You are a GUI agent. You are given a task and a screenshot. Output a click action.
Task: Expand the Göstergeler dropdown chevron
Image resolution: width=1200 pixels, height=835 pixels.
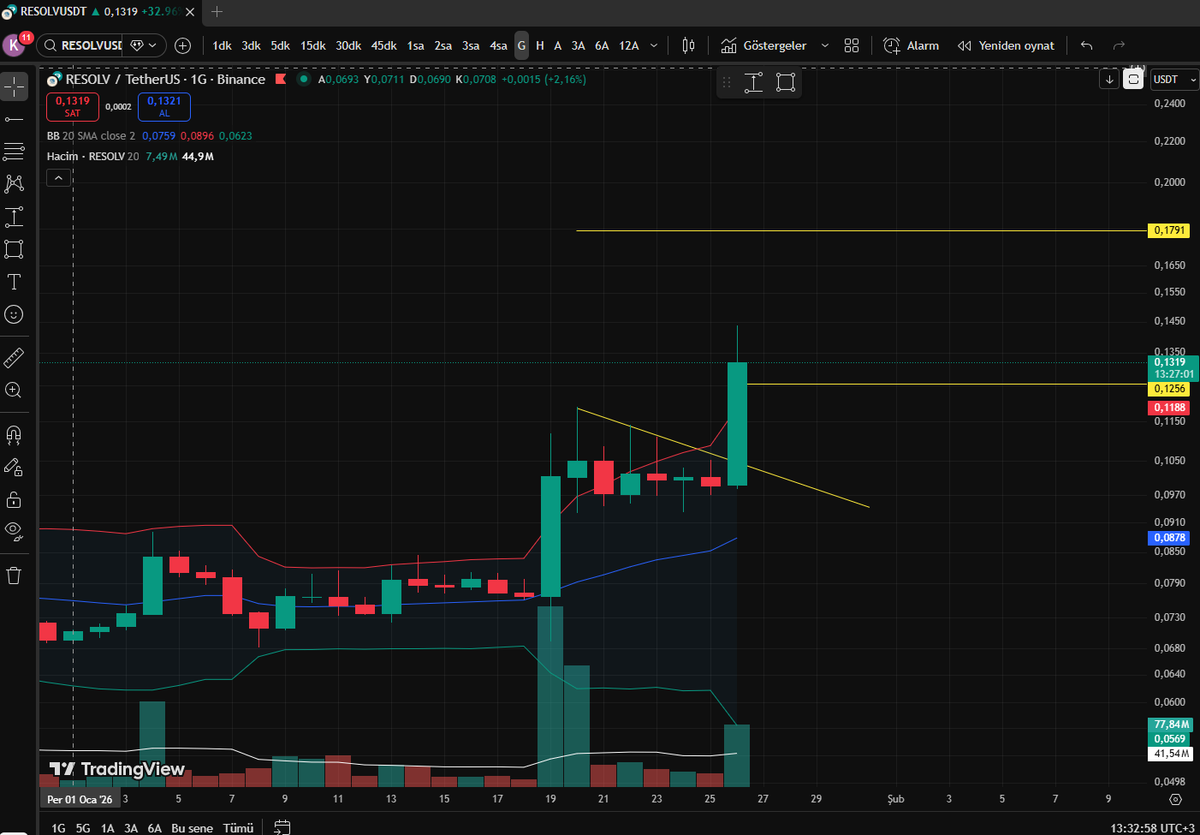coord(824,45)
